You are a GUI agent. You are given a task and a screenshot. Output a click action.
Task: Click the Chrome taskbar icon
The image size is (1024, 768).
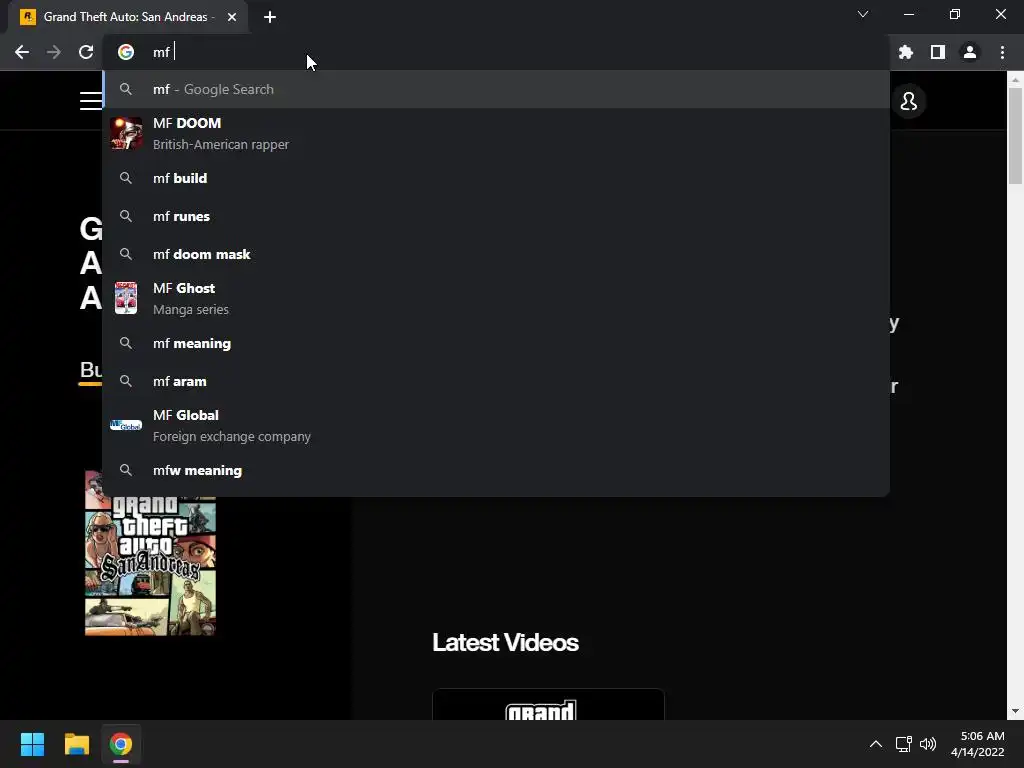(121, 744)
